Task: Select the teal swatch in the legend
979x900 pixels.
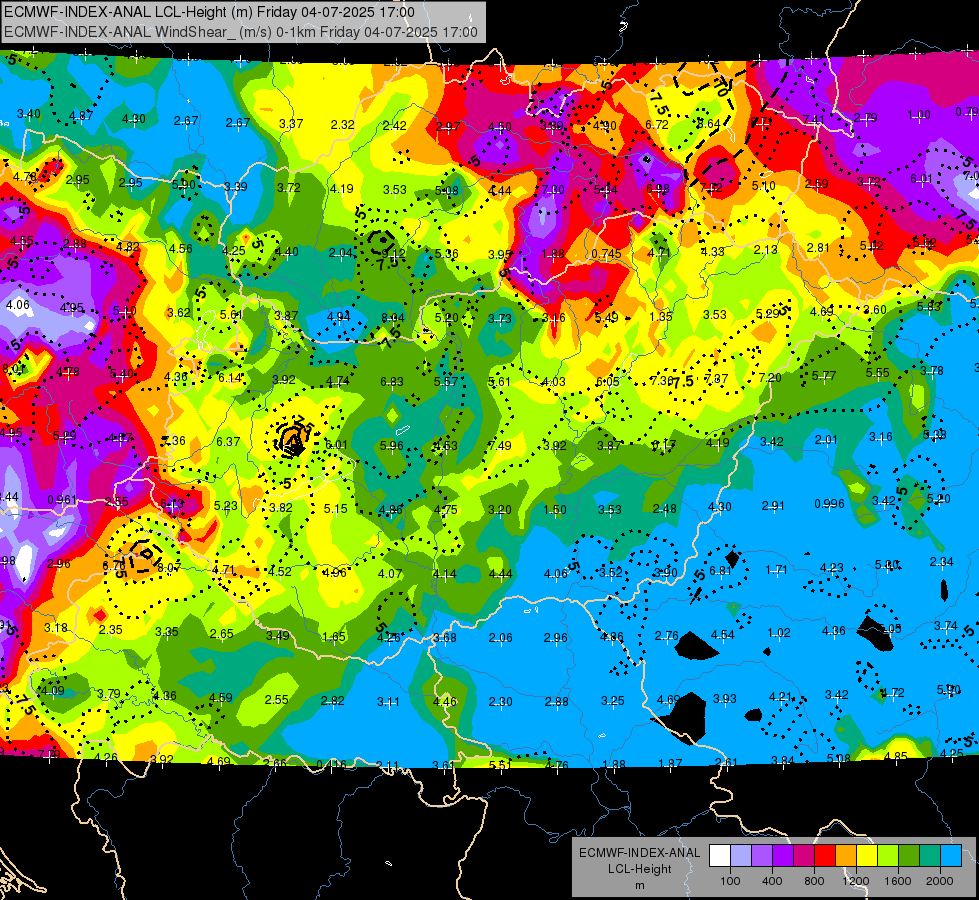Action: 930,855
